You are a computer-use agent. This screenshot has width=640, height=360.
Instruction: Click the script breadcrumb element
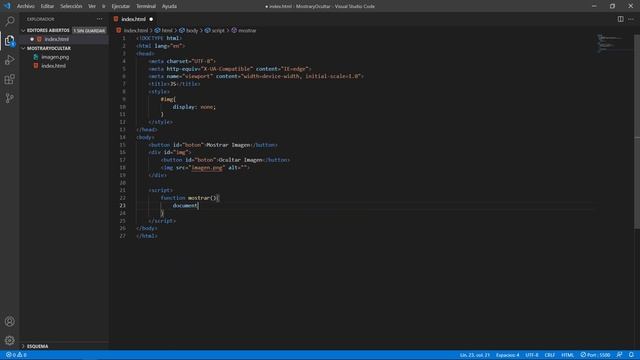click(215, 31)
